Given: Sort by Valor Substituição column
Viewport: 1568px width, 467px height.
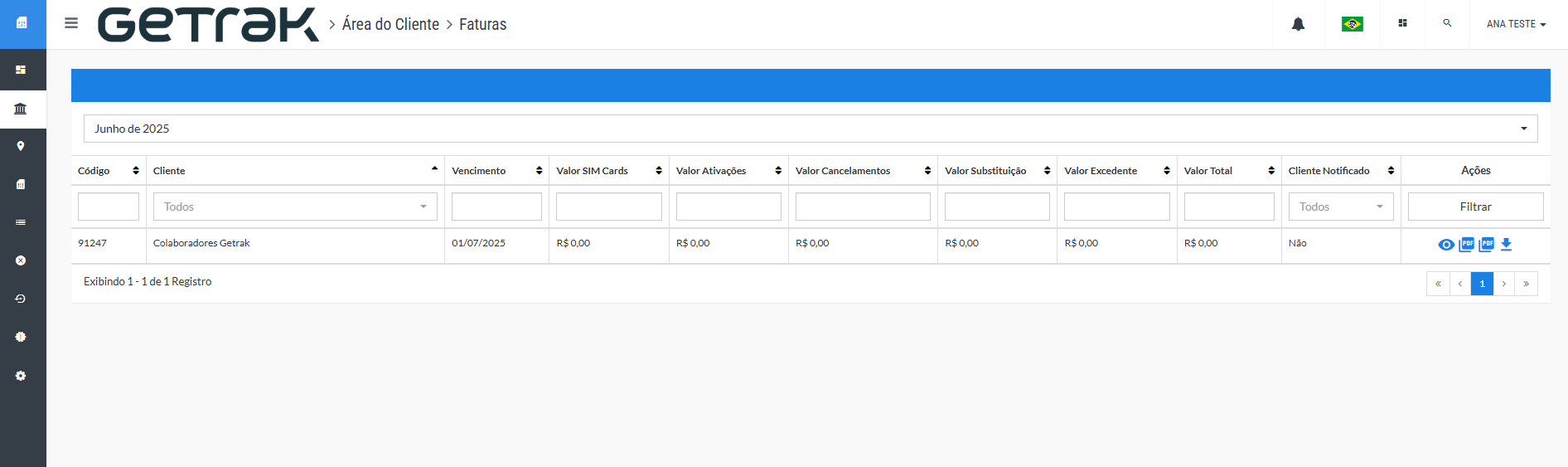Looking at the screenshot, I should pyautogui.click(x=997, y=171).
